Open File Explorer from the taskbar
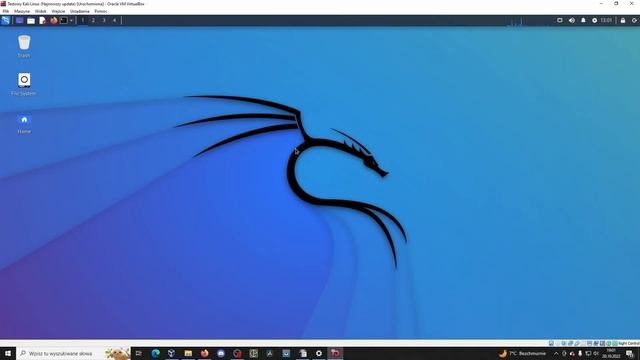The width and height of the screenshot is (640, 360). point(188,353)
